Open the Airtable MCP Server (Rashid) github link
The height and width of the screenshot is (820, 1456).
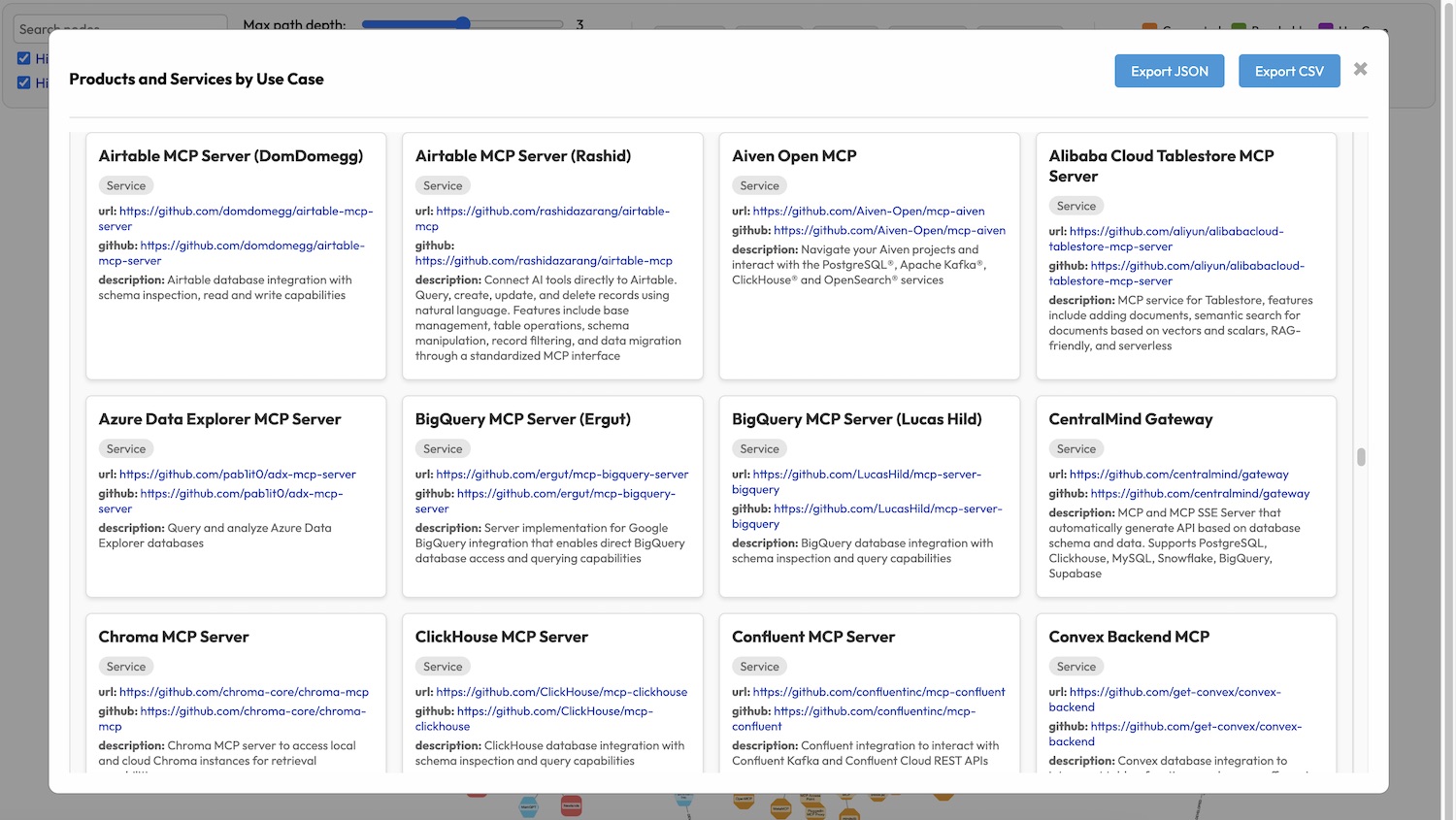pos(544,260)
